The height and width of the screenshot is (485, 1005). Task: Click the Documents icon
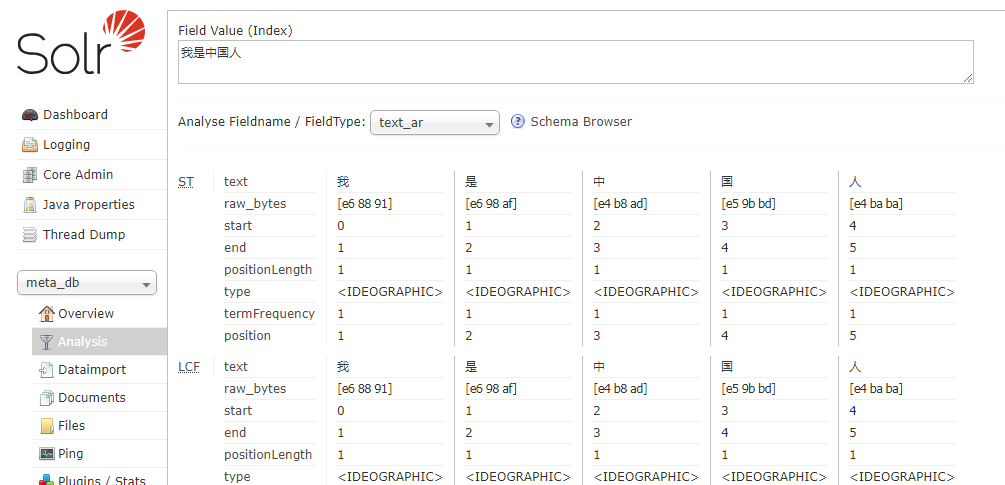point(46,398)
